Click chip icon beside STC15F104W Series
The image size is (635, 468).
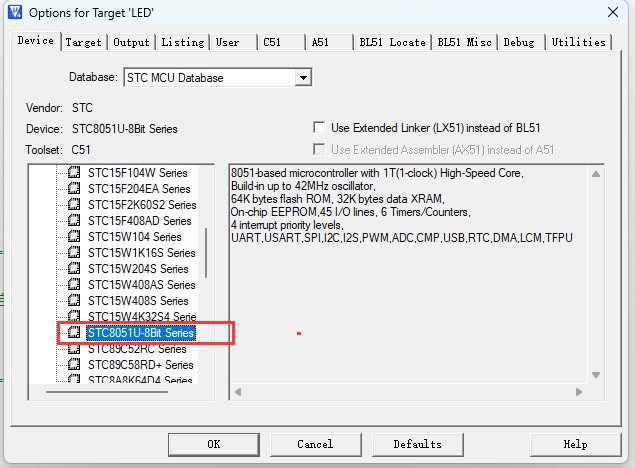74,172
